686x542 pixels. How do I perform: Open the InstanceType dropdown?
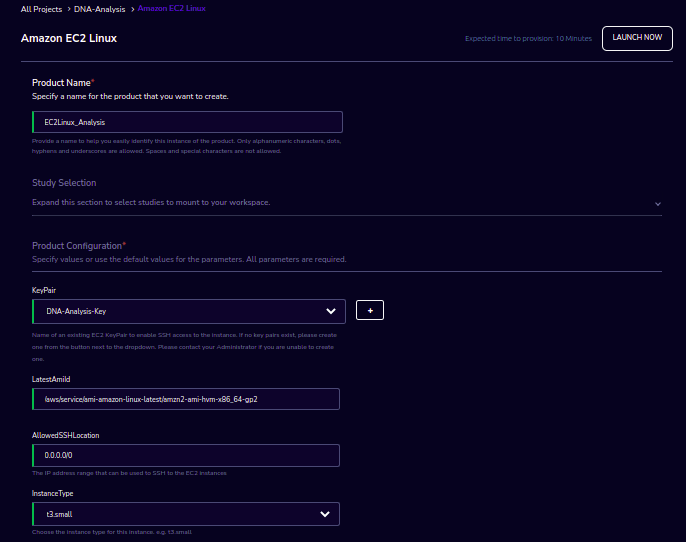pyautogui.click(x=186, y=514)
